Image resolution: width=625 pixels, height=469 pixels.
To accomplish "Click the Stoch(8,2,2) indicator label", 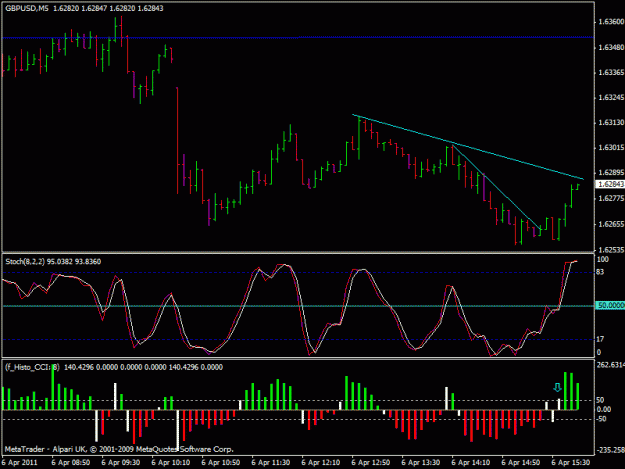I will coord(25,261).
